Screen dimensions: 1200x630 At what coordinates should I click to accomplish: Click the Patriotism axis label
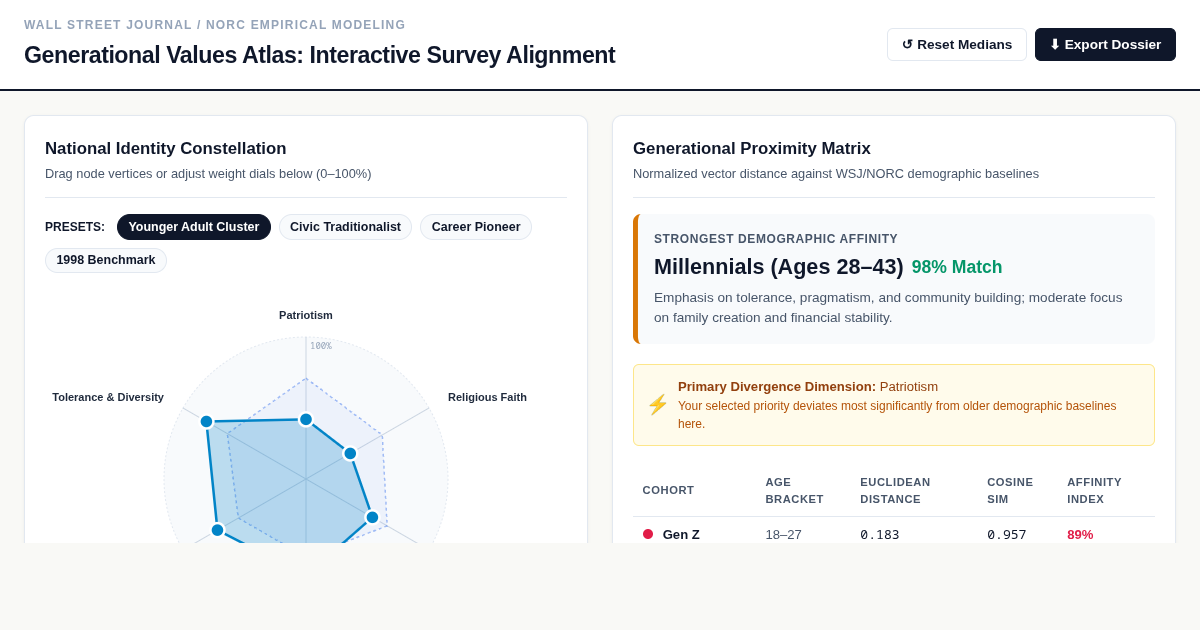tap(306, 315)
